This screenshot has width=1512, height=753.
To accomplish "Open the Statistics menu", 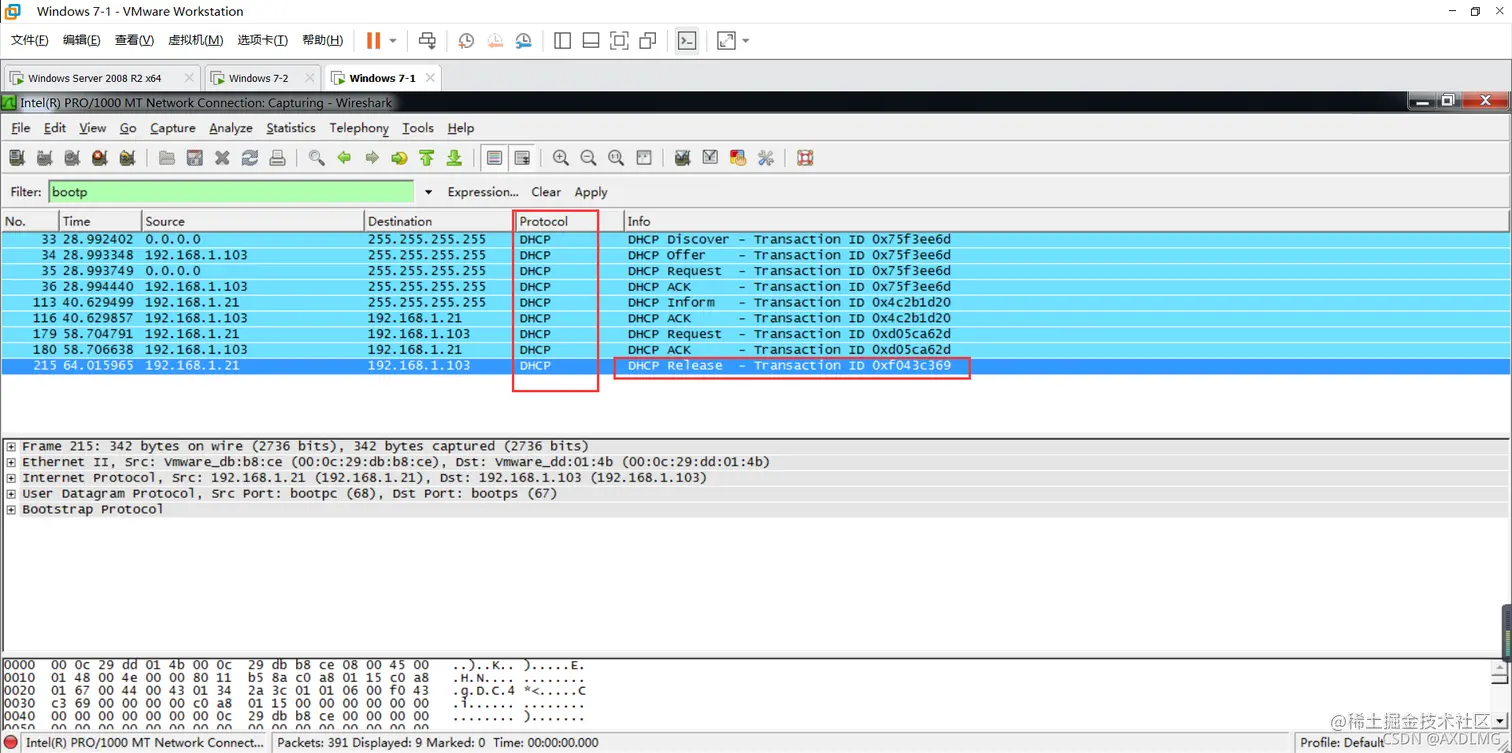I will coord(291,128).
